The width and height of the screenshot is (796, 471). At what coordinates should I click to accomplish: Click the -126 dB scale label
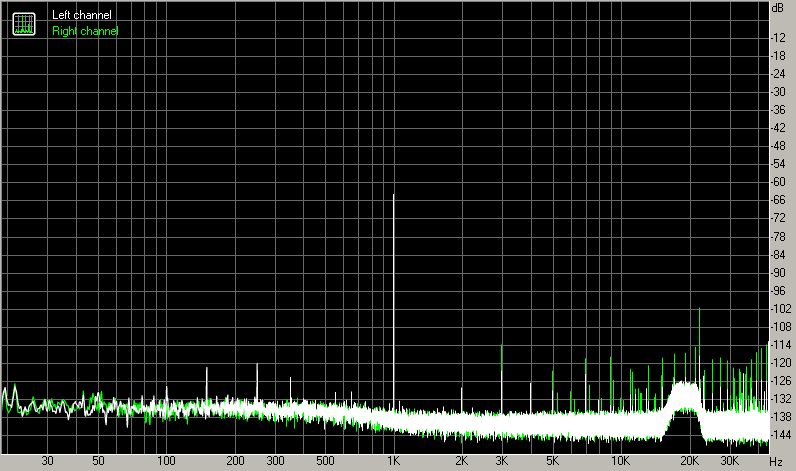(x=781, y=381)
